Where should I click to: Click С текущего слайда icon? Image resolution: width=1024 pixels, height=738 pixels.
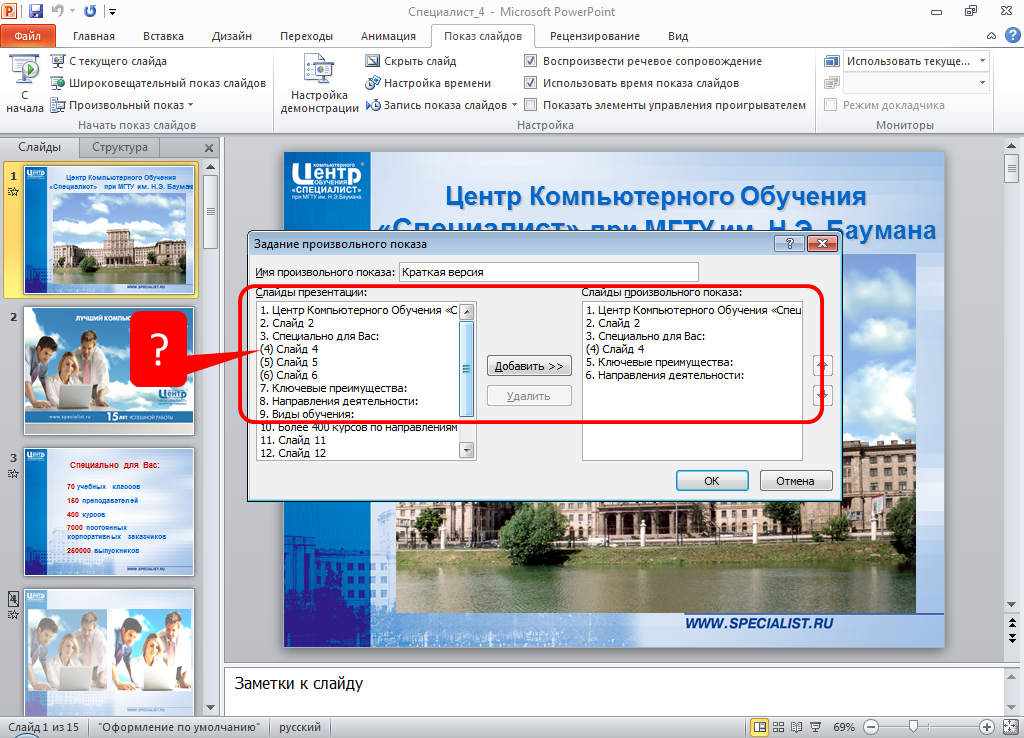[57, 61]
